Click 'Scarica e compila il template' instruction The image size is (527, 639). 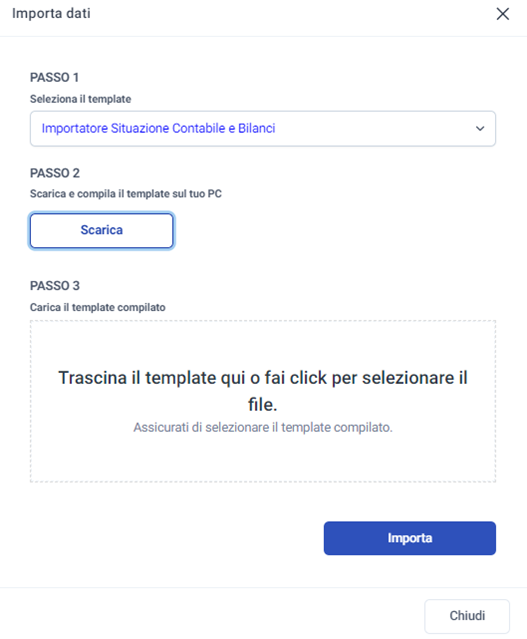[126, 194]
